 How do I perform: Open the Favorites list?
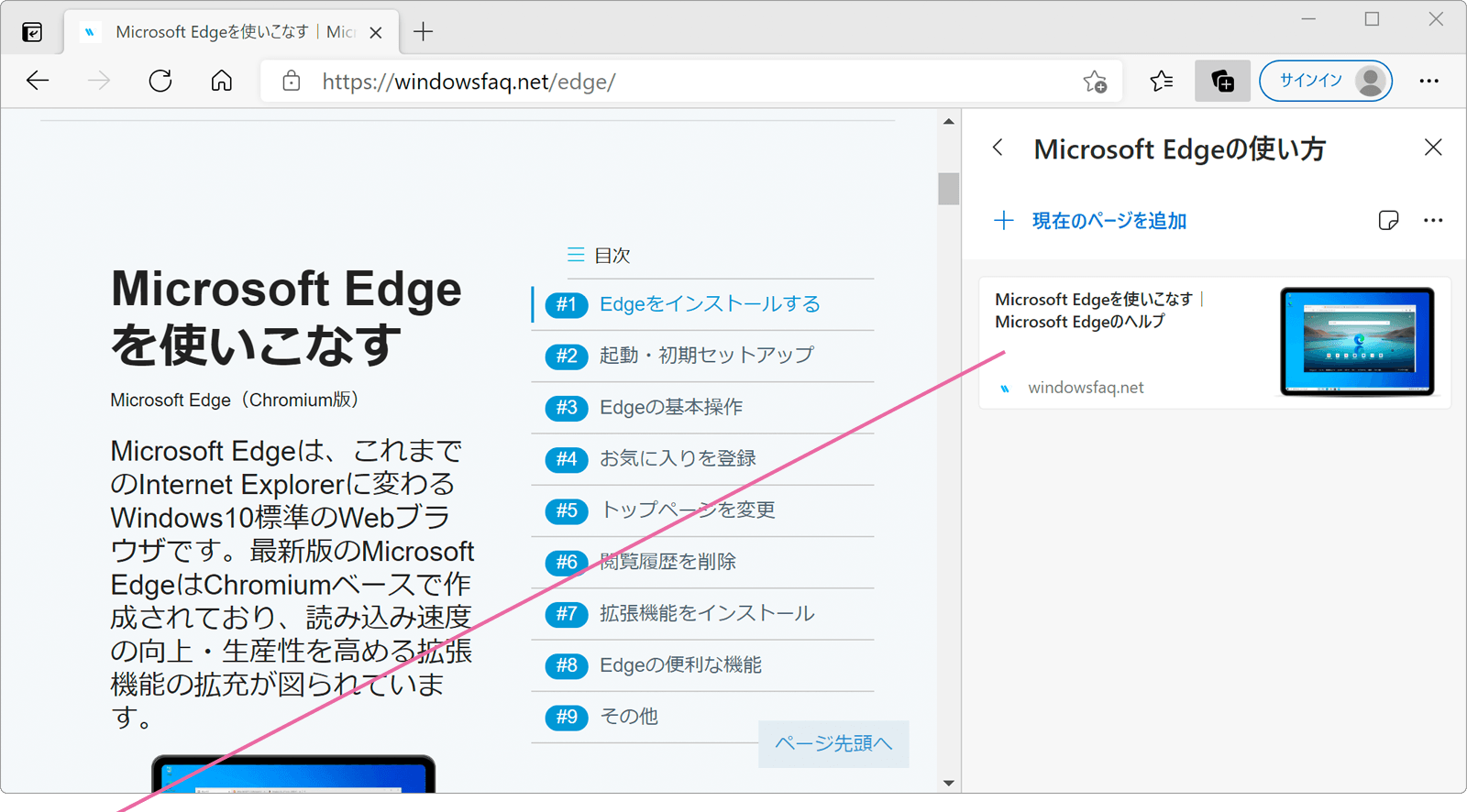[1162, 82]
